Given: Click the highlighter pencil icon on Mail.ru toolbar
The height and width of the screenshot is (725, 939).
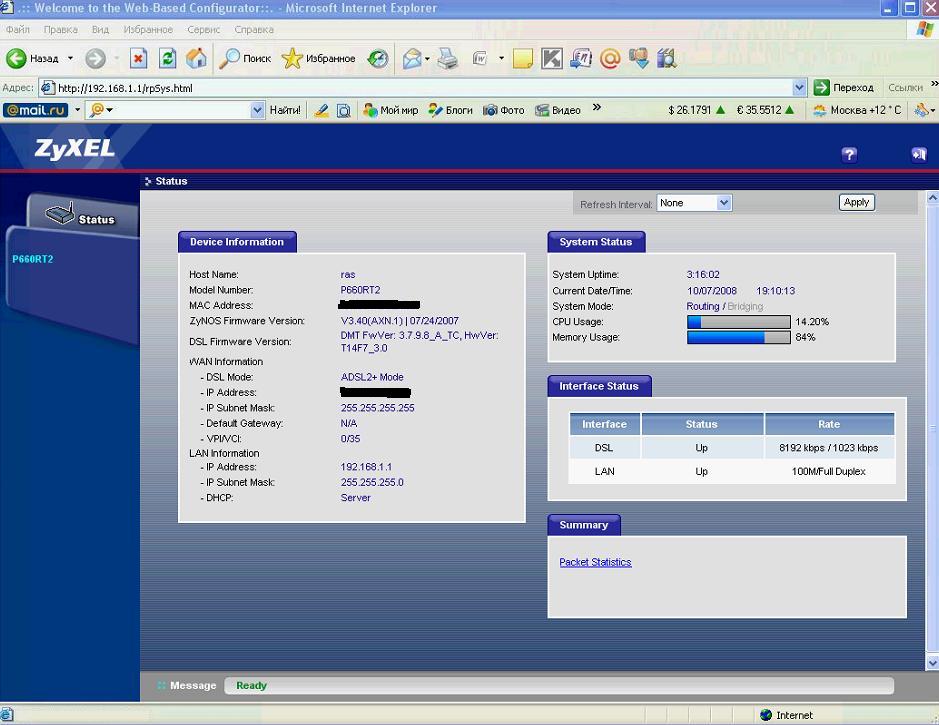Looking at the screenshot, I should tap(322, 110).
